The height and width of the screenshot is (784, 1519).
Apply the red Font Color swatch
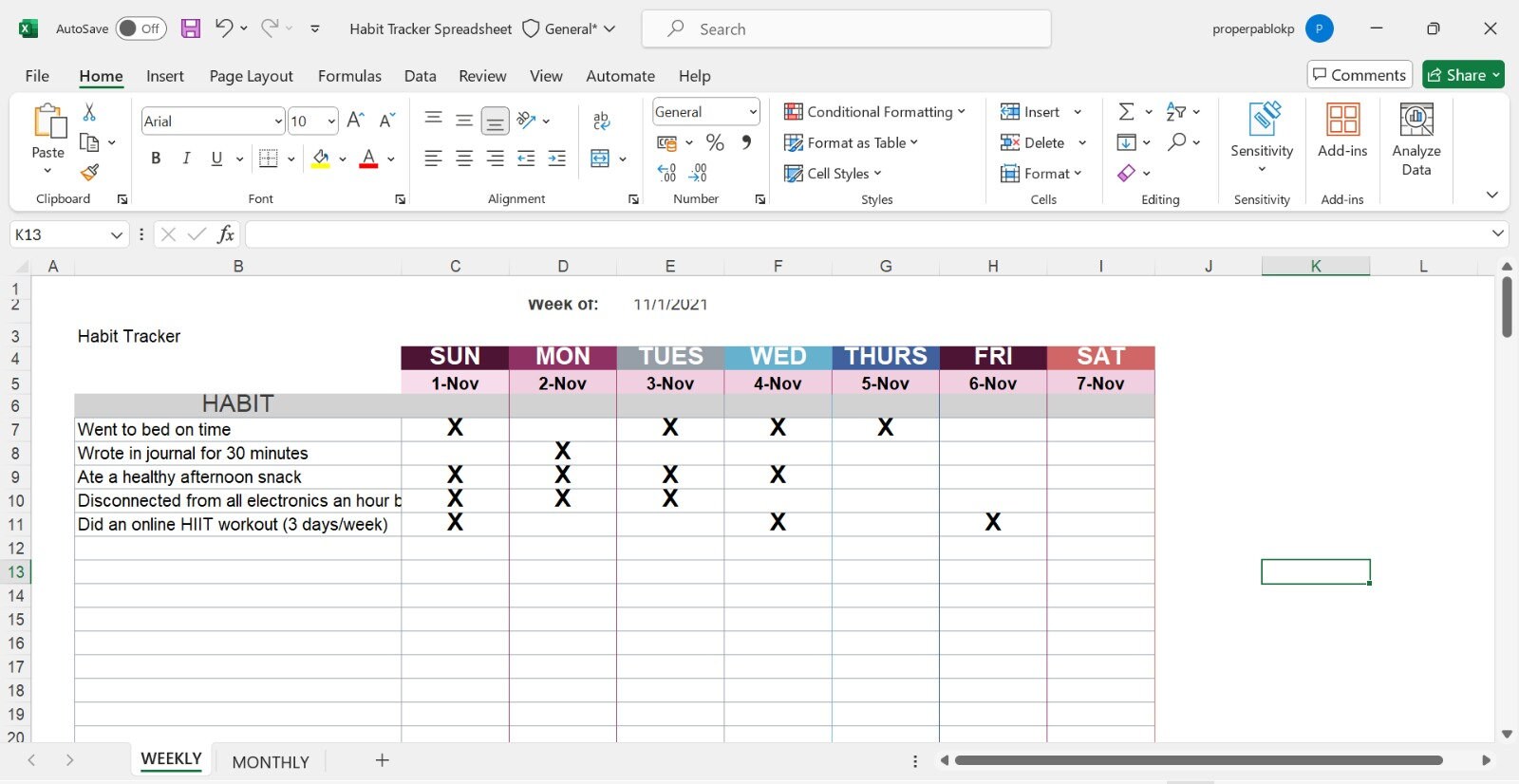(368, 159)
